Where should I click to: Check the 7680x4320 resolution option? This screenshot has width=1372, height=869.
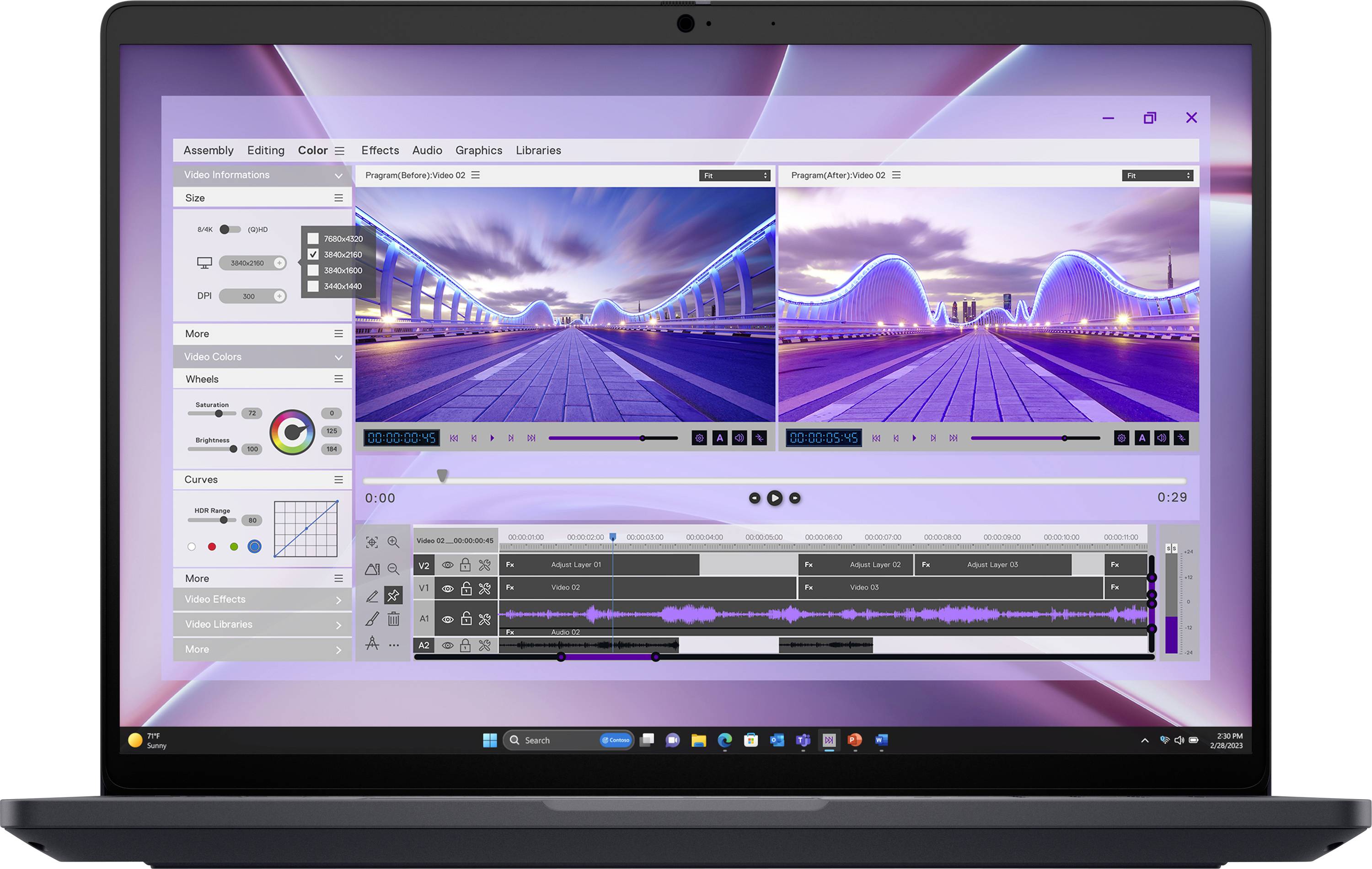click(314, 239)
